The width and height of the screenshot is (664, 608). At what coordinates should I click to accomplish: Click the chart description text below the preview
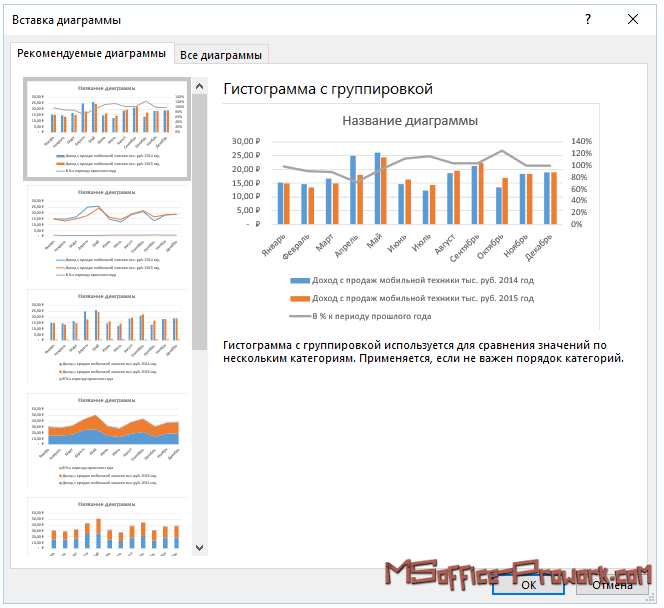423,352
